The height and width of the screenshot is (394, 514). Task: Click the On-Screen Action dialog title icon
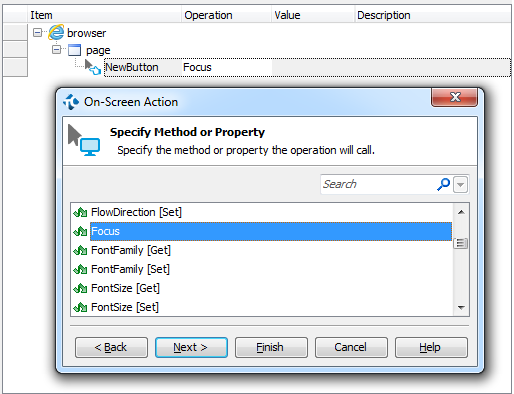click(x=71, y=102)
